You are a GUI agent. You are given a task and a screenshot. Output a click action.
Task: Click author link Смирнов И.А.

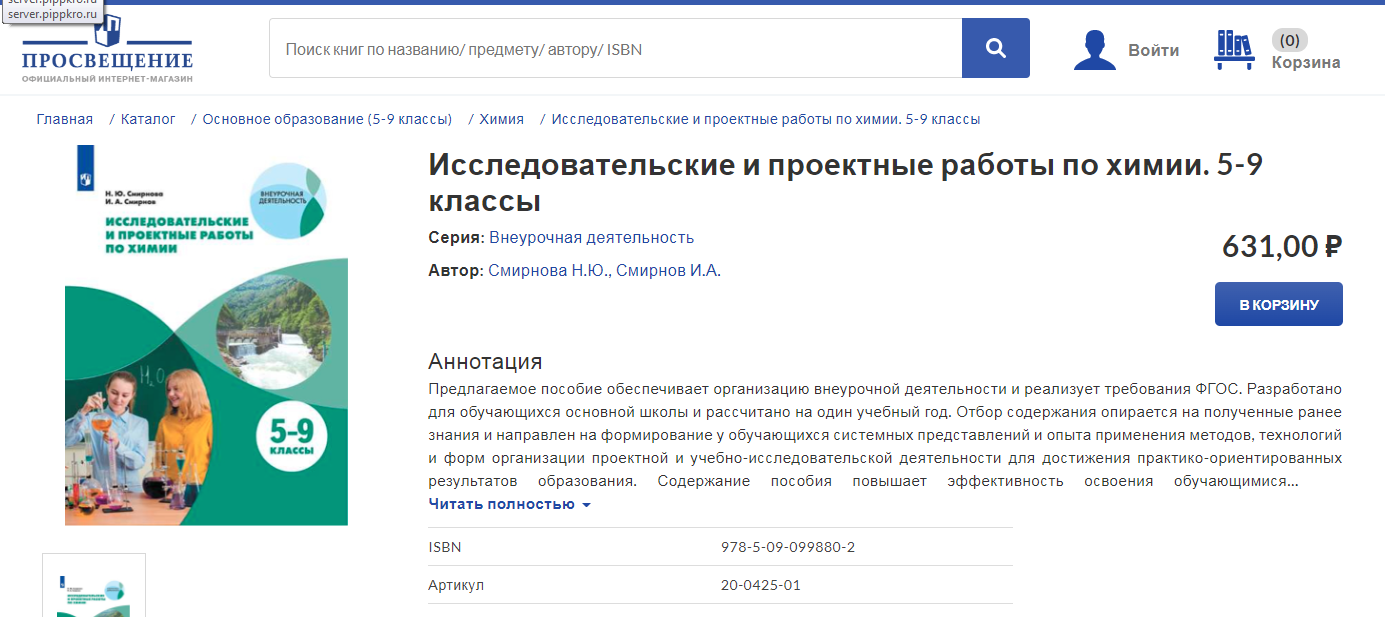click(x=667, y=271)
